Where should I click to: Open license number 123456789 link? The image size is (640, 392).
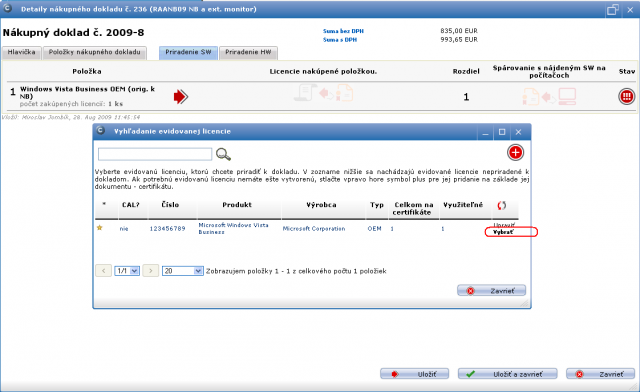coord(167,229)
